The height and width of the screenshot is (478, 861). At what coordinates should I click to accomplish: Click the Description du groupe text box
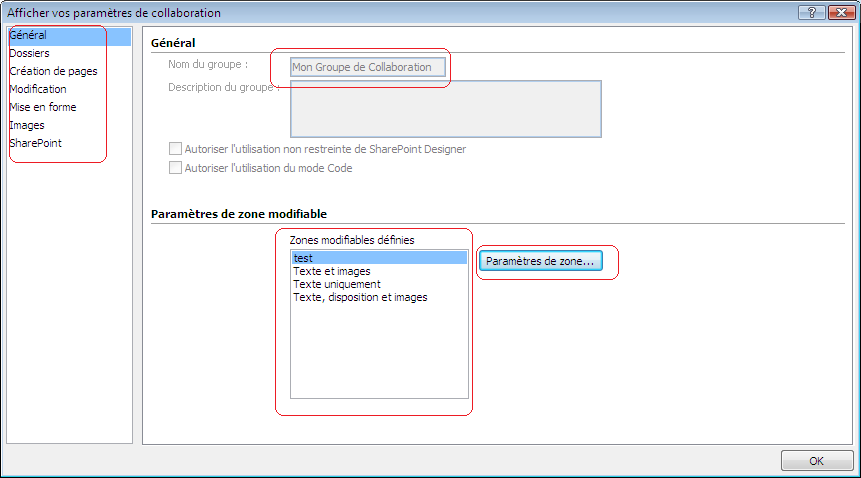(445, 108)
